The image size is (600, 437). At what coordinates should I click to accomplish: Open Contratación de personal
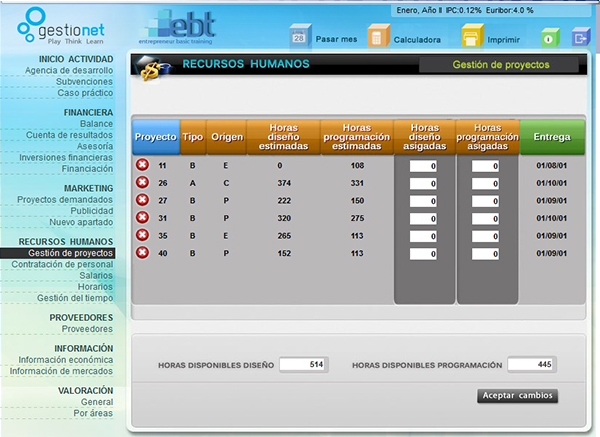pyautogui.click(x=62, y=264)
